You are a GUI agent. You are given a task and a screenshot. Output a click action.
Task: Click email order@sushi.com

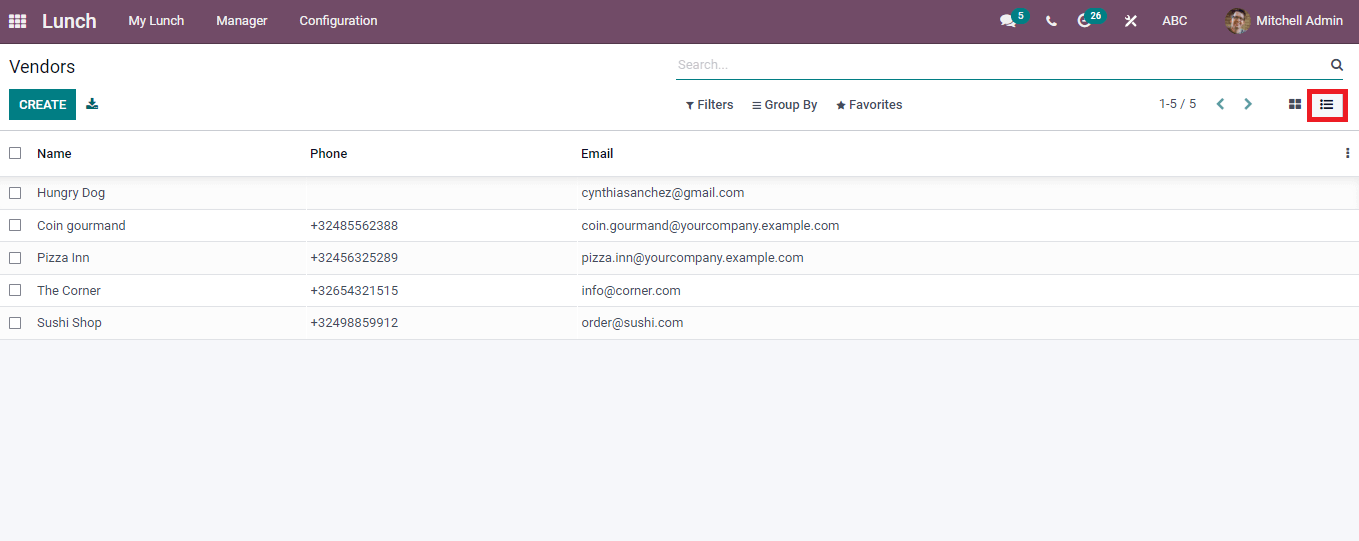click(632, 323)
